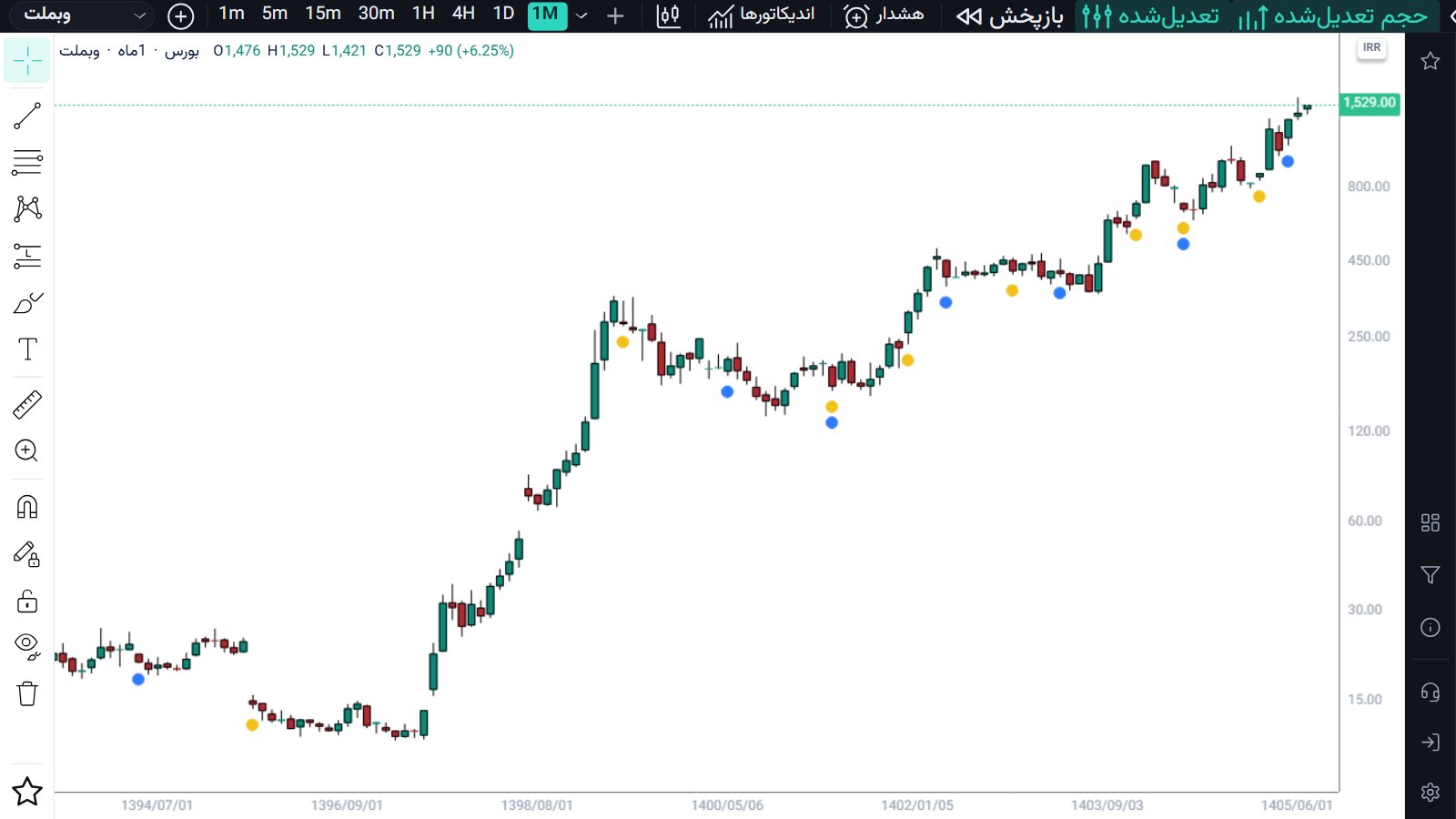Toggle تعدیل‌شده adjusted price

(1151, 15)
